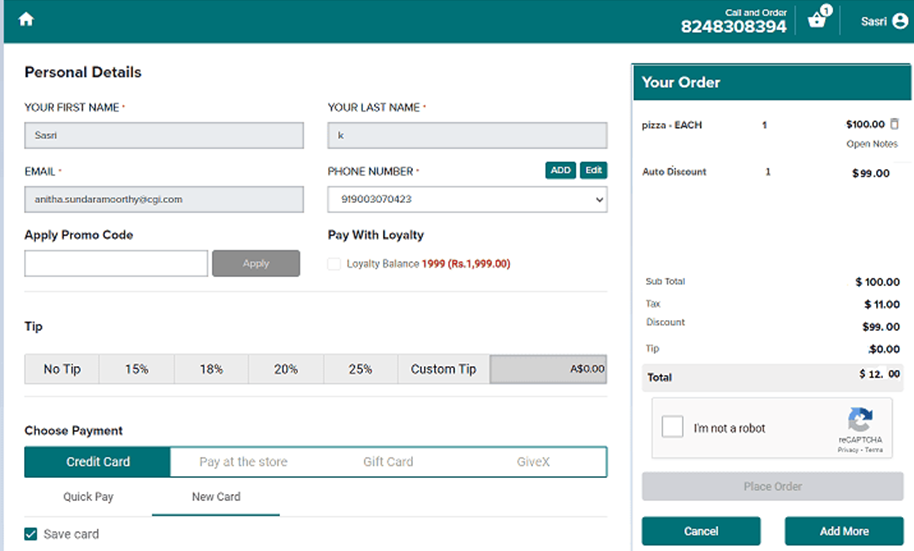Open the Sasri user profile icon
Viewport: 914px width, 551px height.
pos(899,21)
